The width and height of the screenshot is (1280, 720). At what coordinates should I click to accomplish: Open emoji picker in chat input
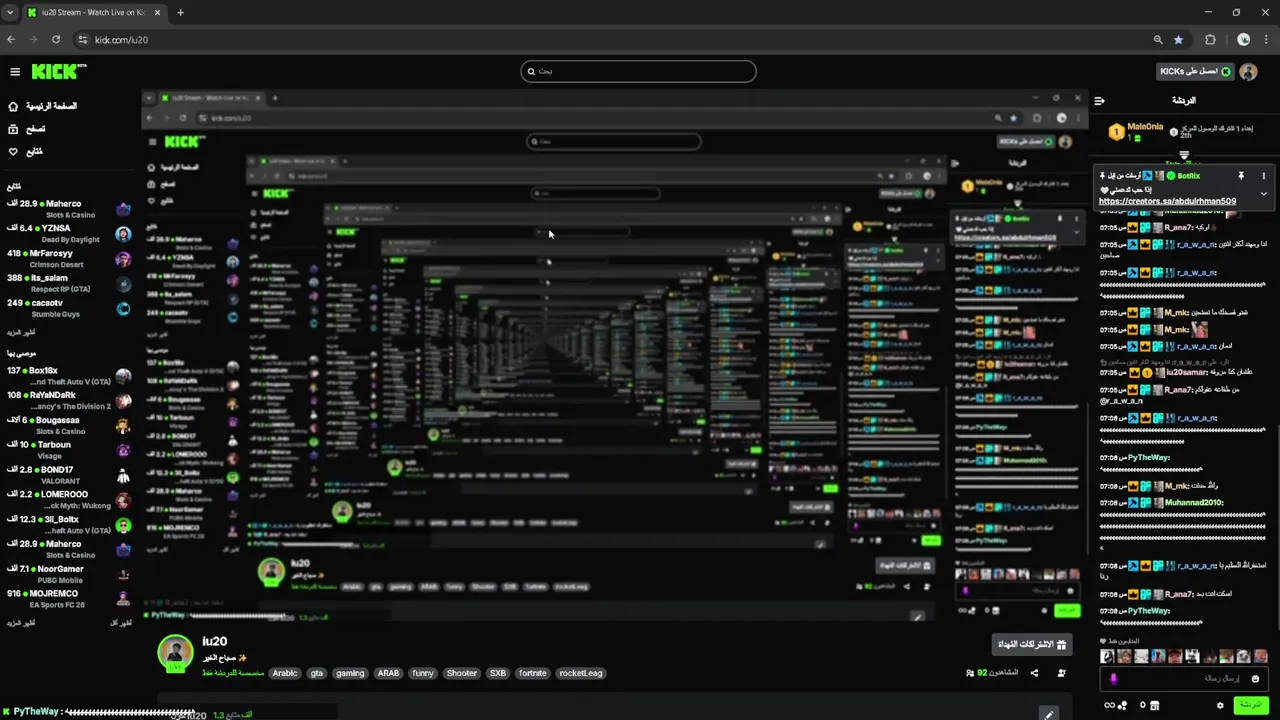tap(1255, 679)
